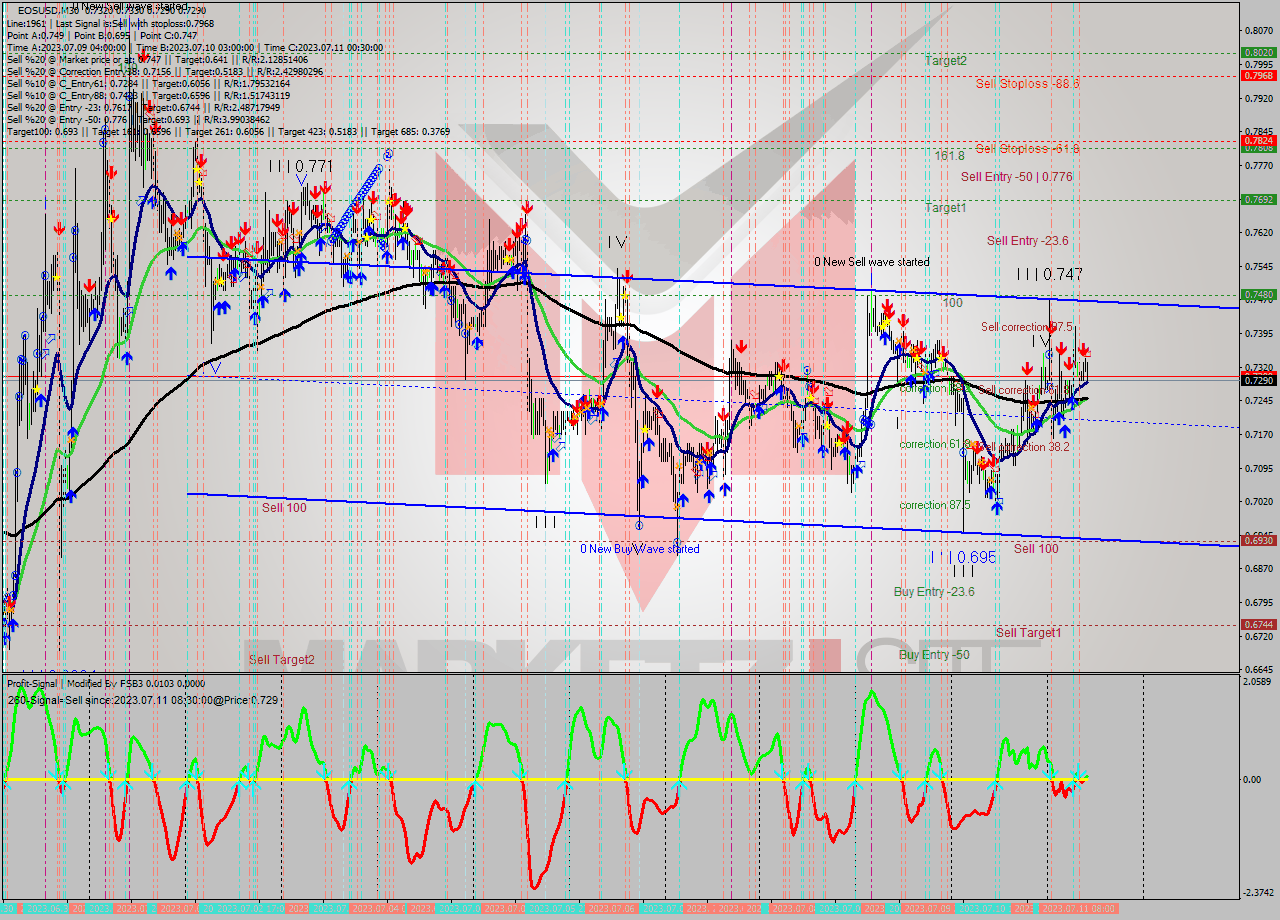Click the 'Target2' label on the chart
The image size is (1280, 920).
945,60
